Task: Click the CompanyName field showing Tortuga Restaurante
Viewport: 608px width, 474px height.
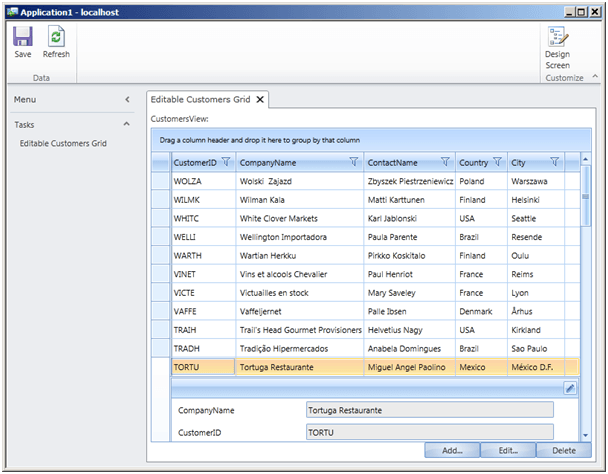Action: coord(429,410)
